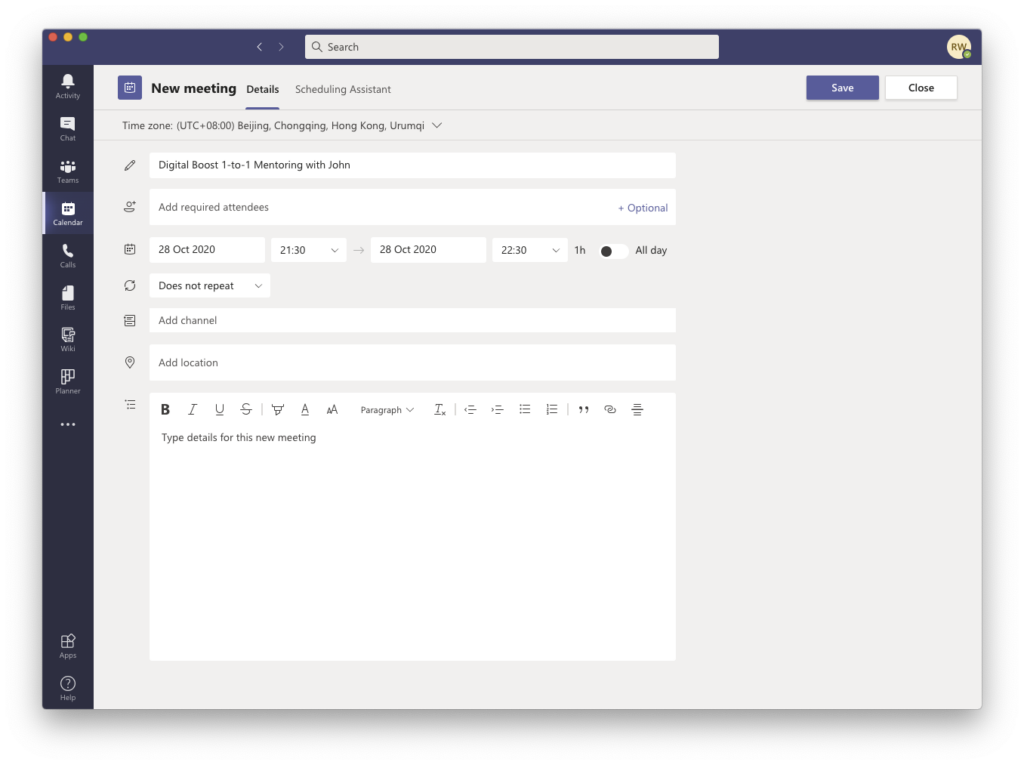Click the + Optional attendees link
The height and width of the screenshot is (765, 1024).
(643, 208)
